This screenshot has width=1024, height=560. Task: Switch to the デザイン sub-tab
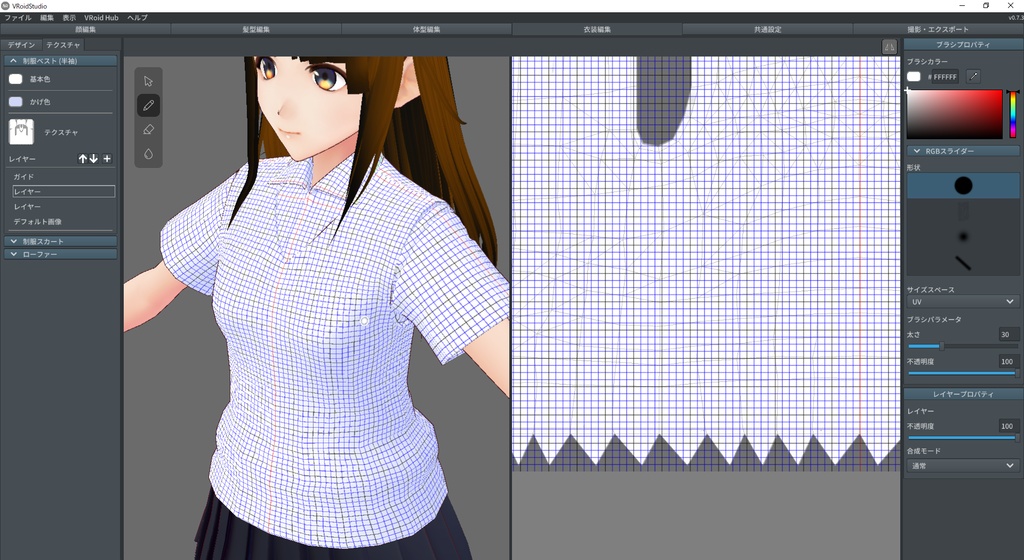click(x=22, y=45)
